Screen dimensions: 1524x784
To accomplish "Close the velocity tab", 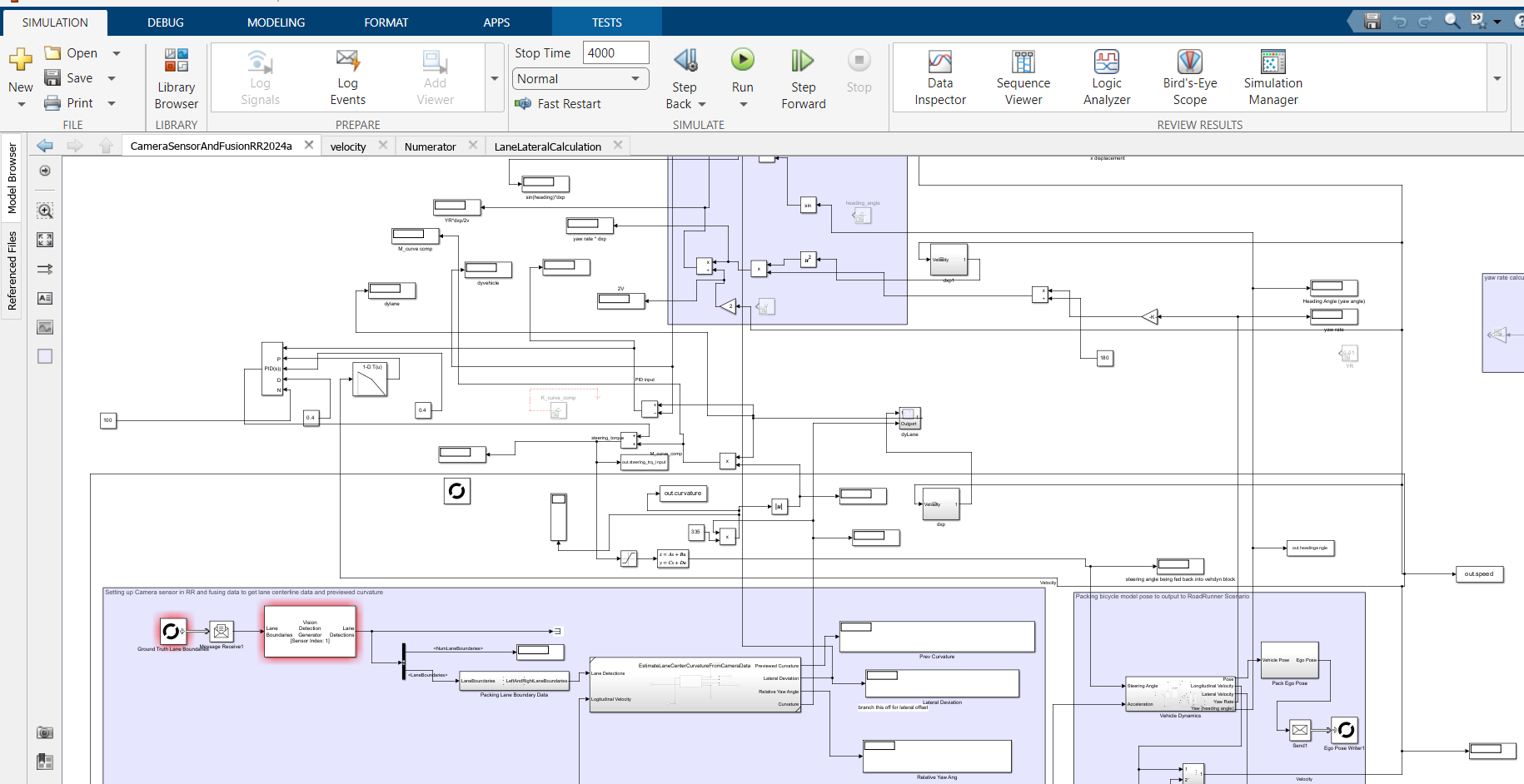I will pyautogui.click(x=383, y=145).
